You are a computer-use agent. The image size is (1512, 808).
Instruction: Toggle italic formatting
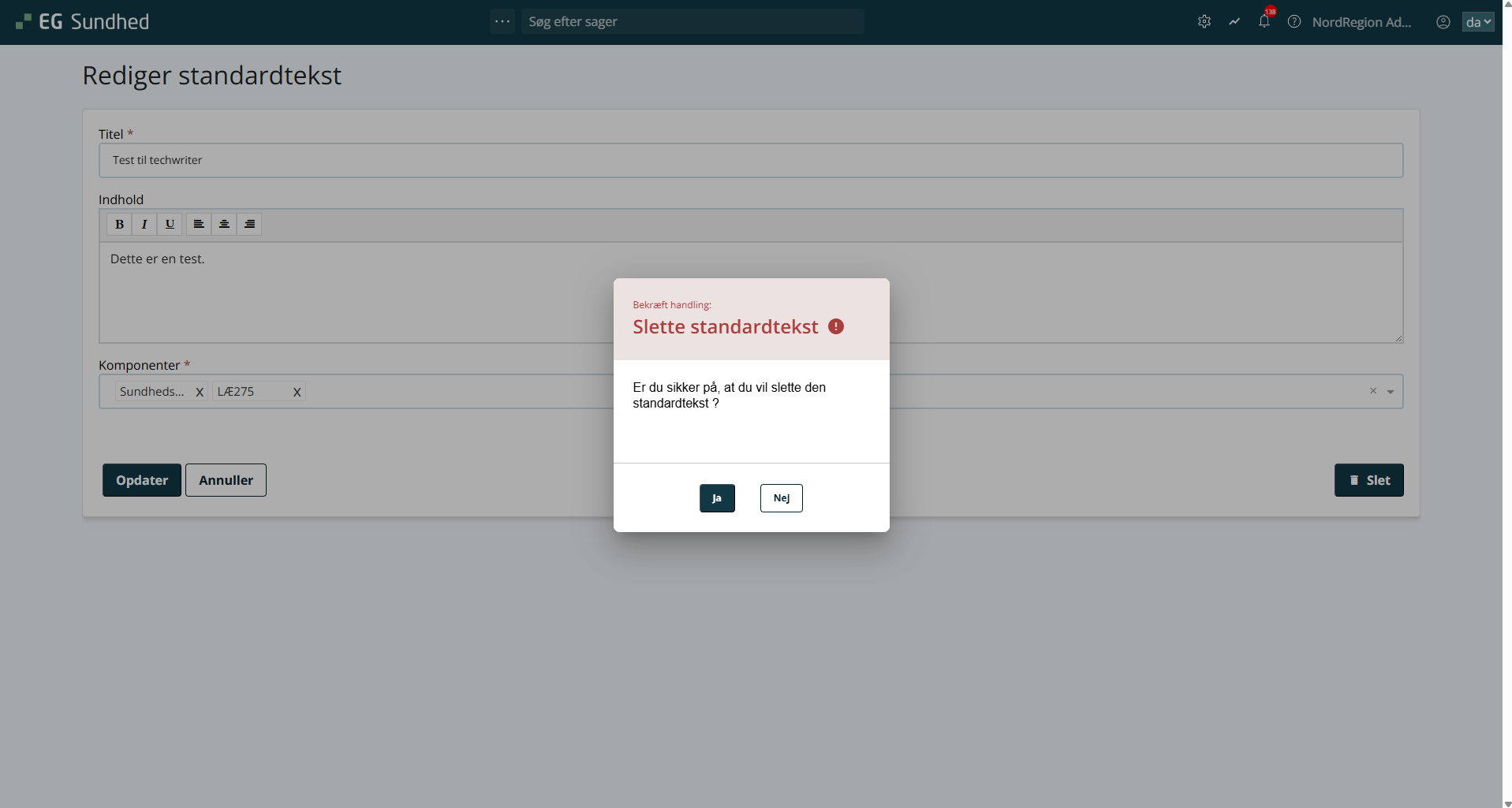(x=144, y=225)
